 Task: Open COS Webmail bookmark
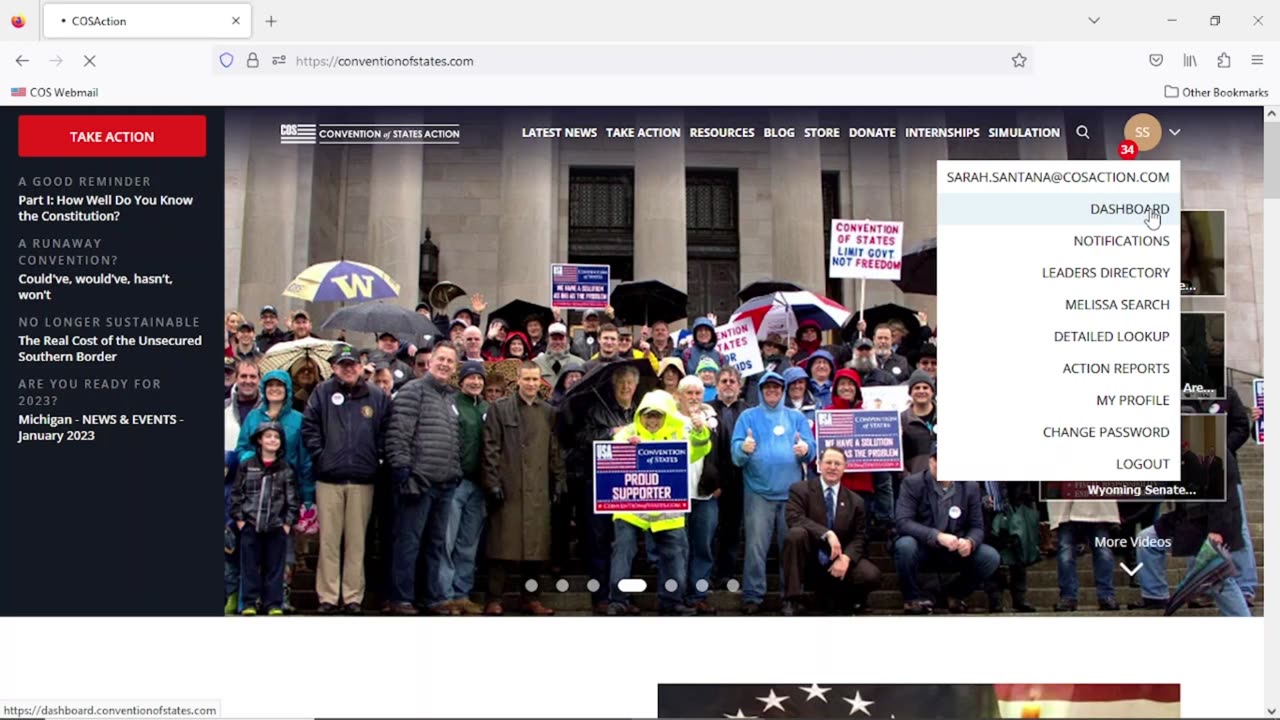point(54,92)
